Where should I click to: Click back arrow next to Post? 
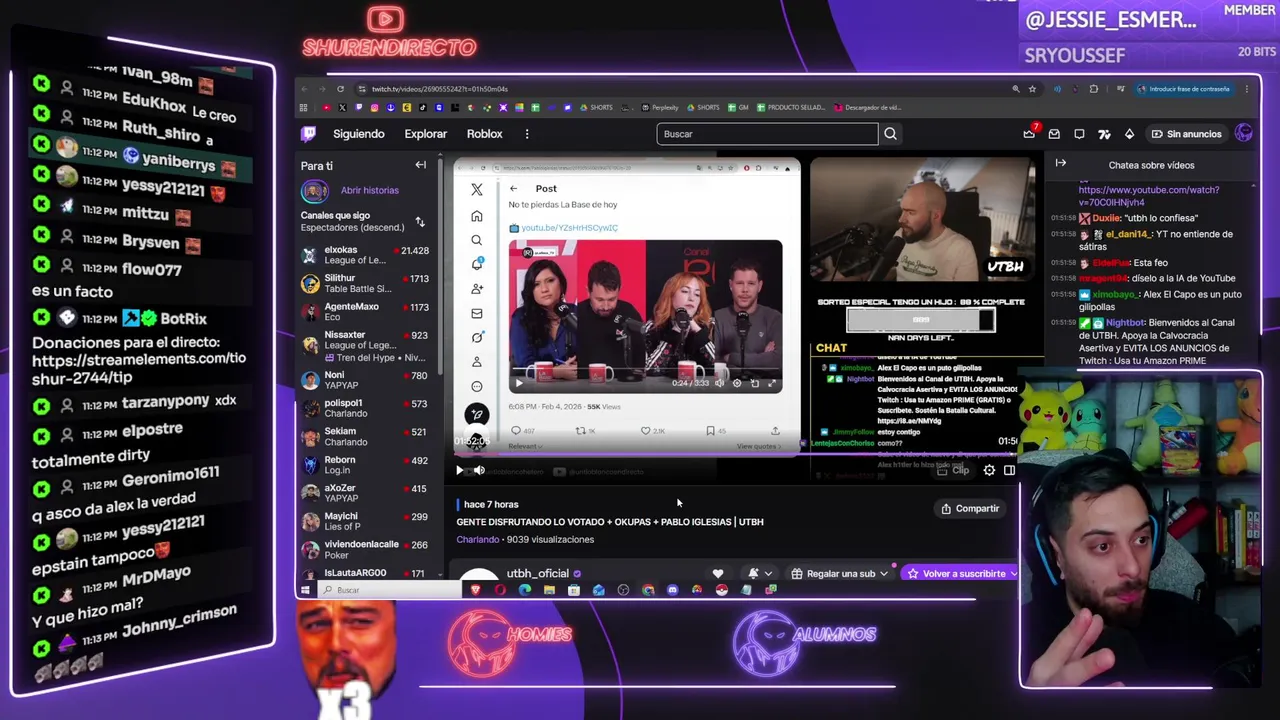click(x=513, y=189)
